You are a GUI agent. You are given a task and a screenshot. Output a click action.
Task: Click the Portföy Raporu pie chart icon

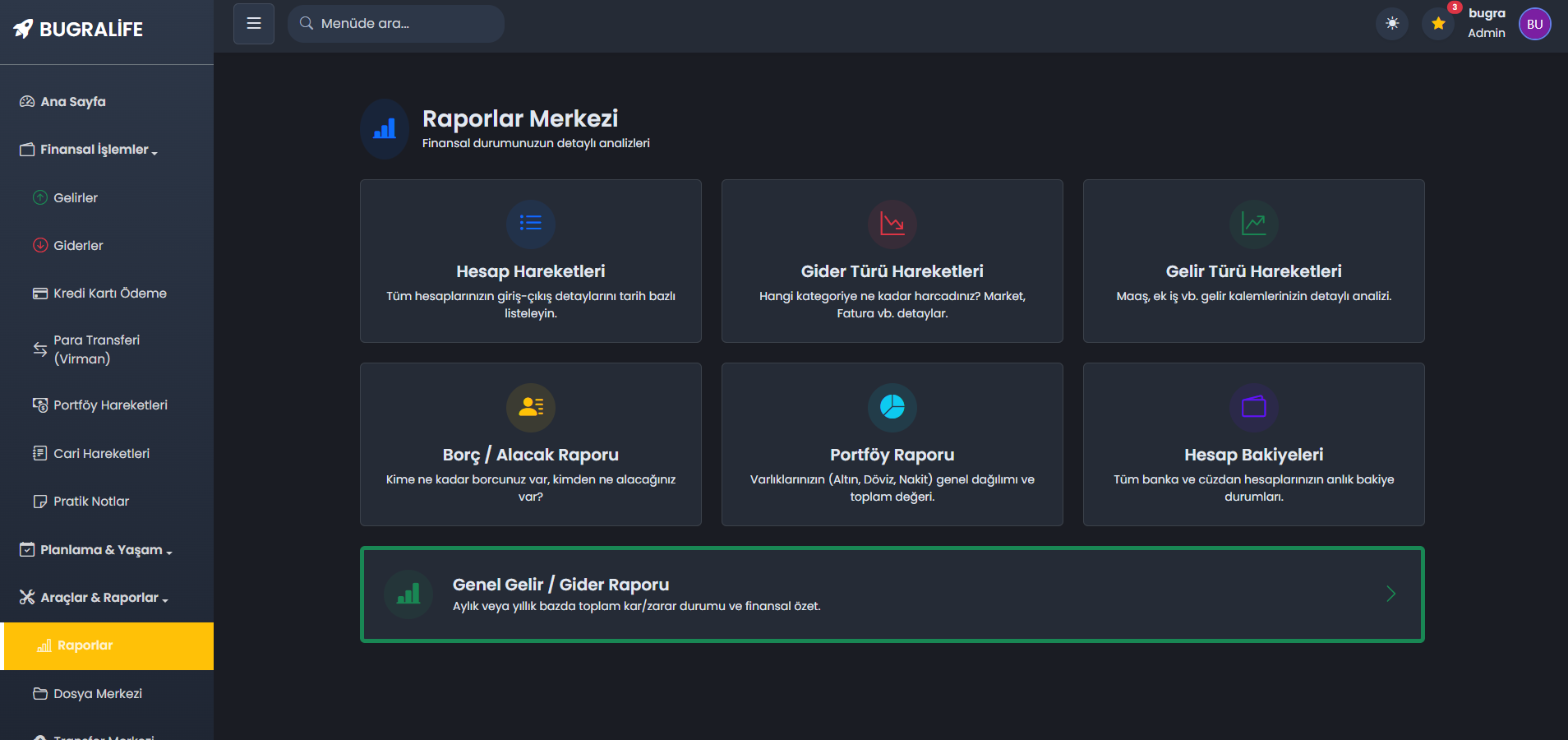(x=892, y=407)
